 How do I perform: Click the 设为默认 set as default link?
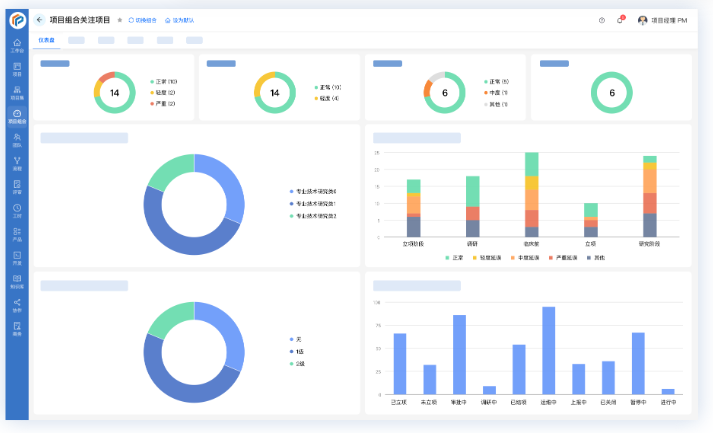pyautogui.click(x=181, y=20)
